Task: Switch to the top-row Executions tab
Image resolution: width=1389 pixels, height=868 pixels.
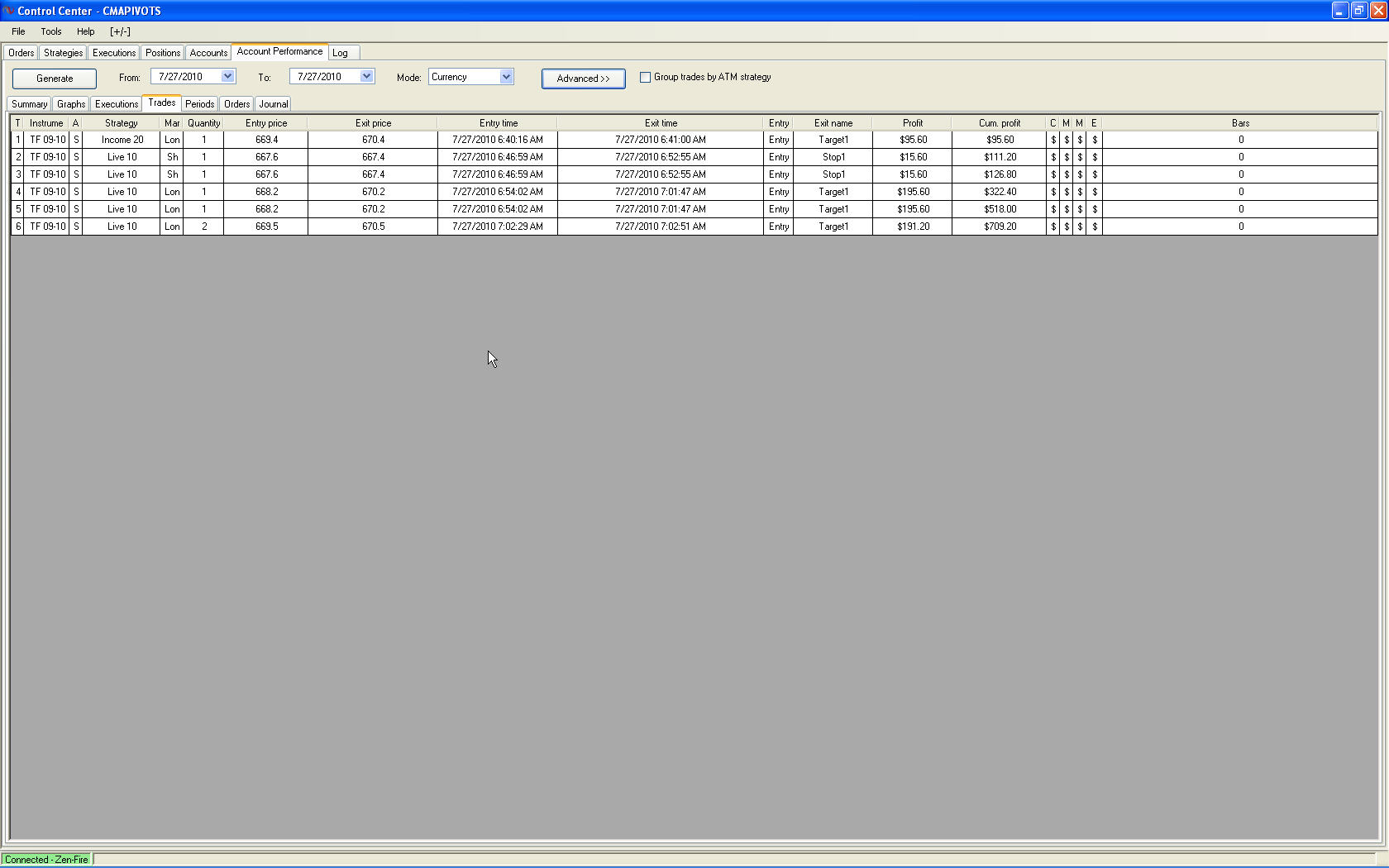Action: [x=114, y=53]
